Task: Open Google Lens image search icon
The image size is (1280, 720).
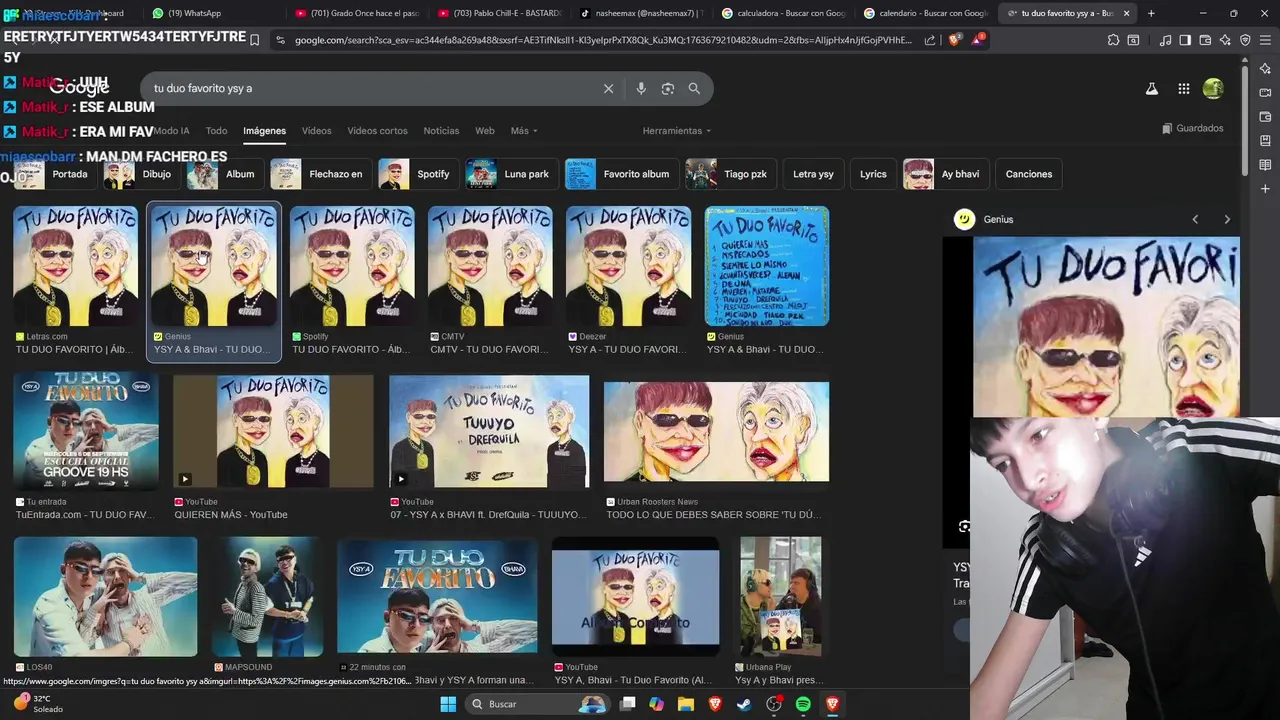Action: tap(668, 88)
